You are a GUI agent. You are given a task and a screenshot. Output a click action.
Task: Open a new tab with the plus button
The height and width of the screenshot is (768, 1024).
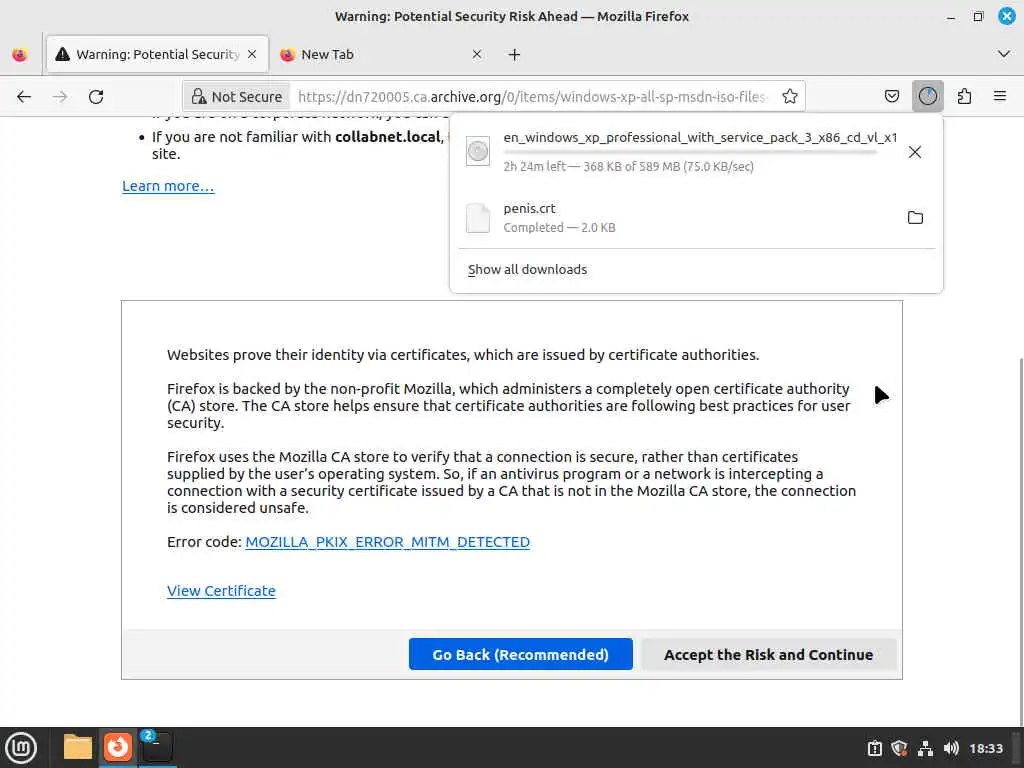point(514,55)
